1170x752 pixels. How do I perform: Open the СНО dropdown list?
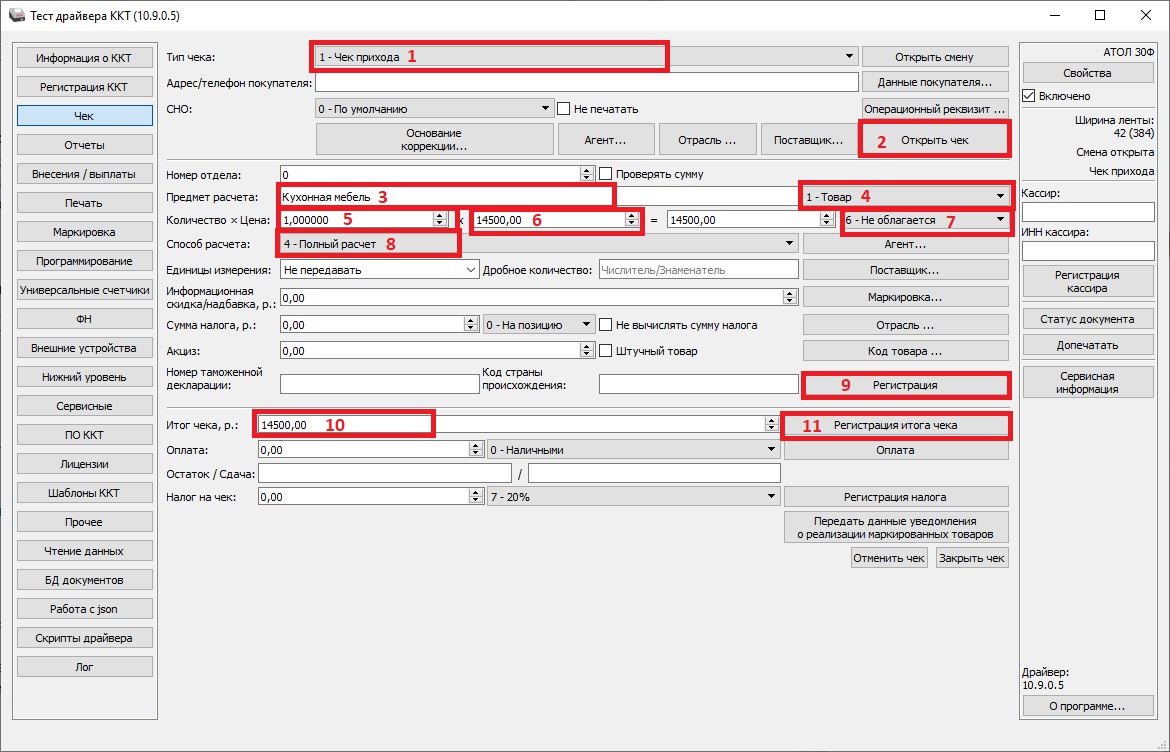point(545,108)
